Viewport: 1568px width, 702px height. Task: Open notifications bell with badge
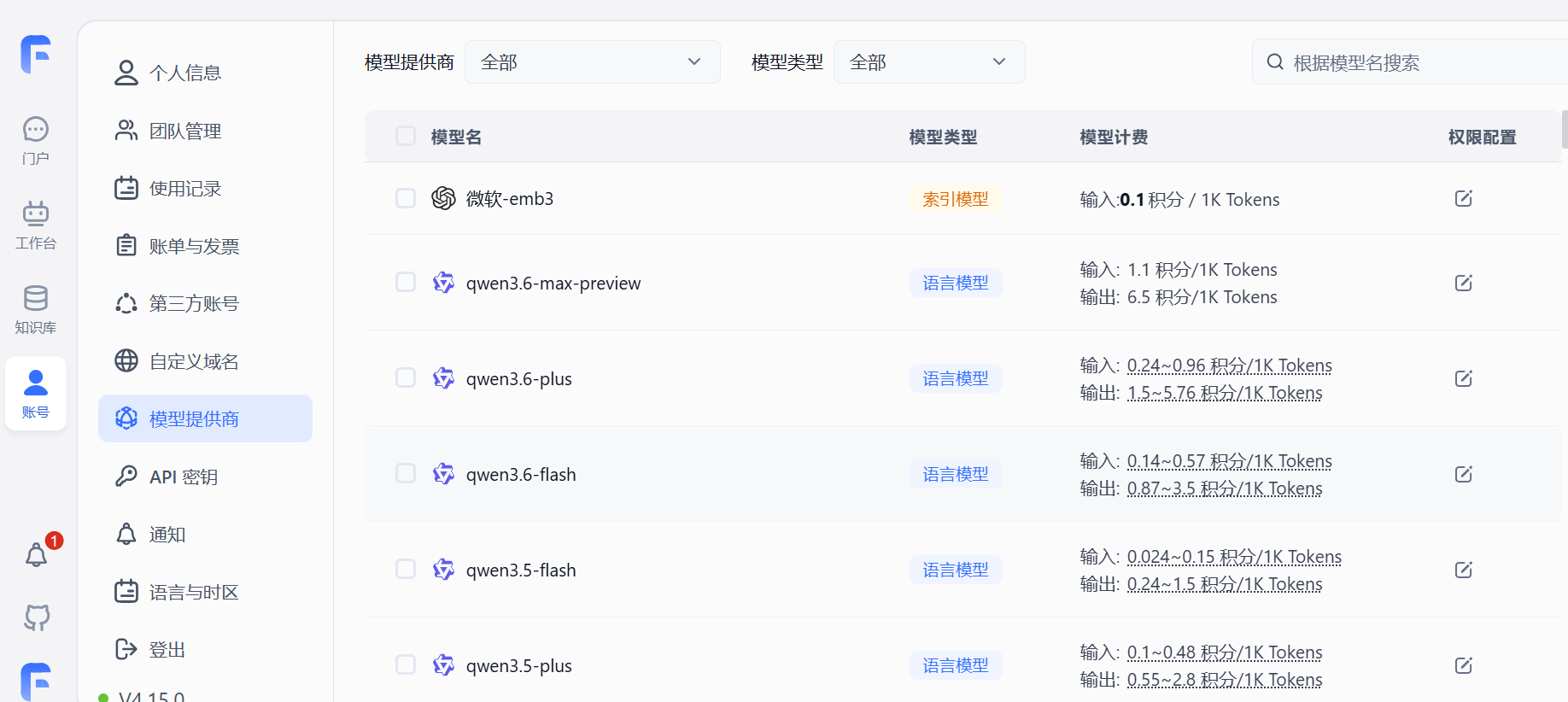[x=38, y=553]
